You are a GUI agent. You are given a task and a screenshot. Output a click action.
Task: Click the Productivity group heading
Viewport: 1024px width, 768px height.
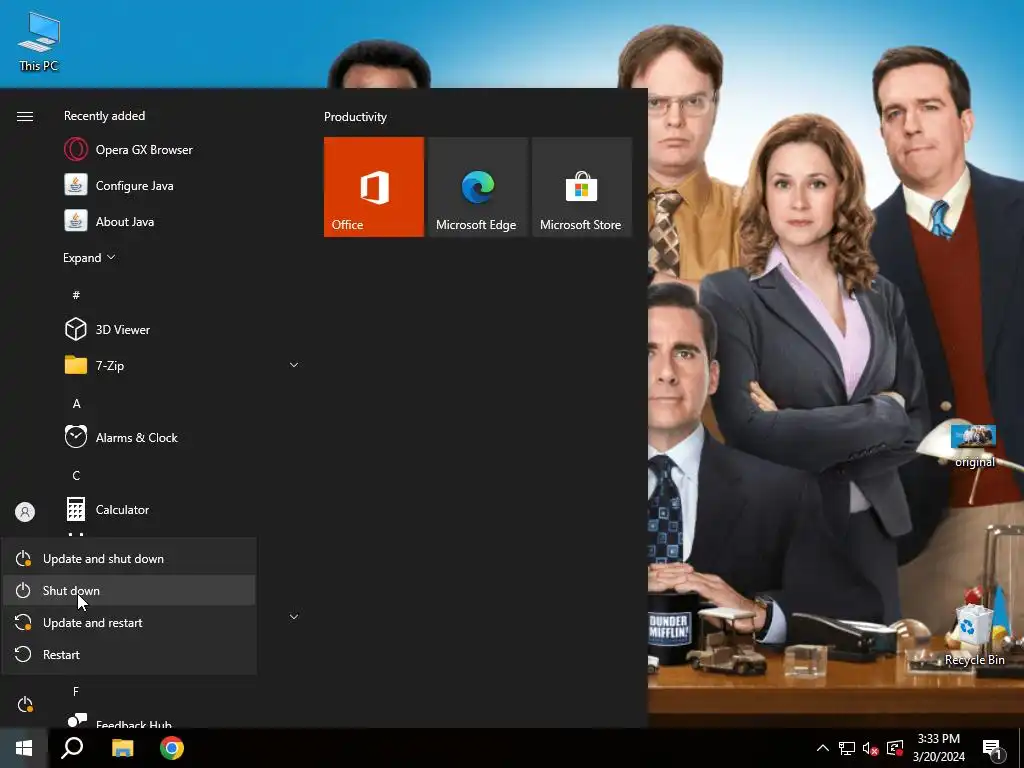tap(355, 117)
